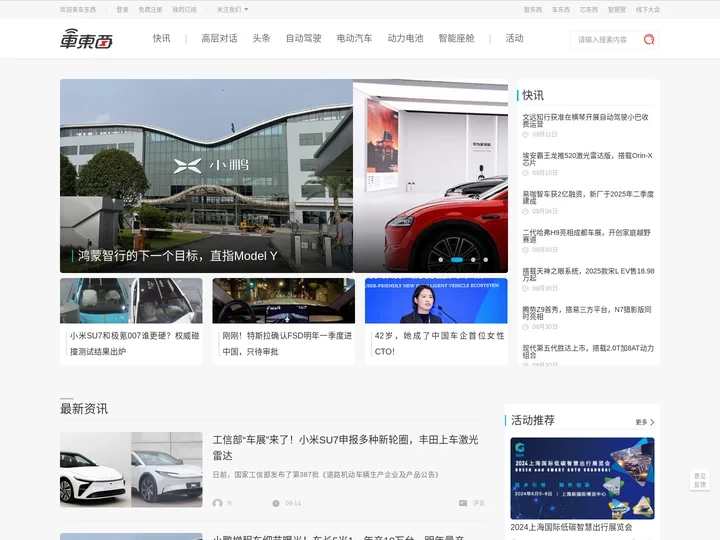Click the 快讯 sidebar heading
The image size is (720, 540).
tap(533, 96)
